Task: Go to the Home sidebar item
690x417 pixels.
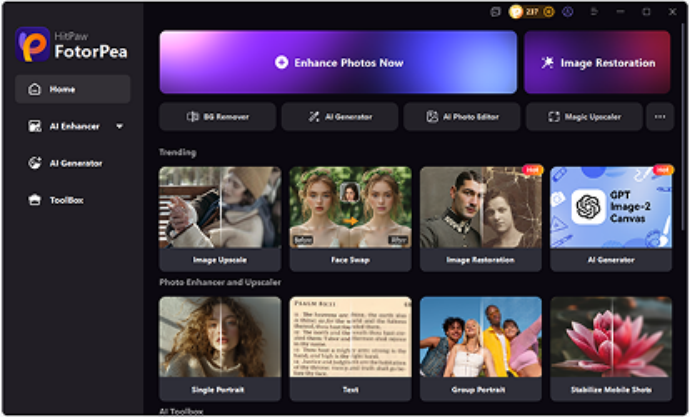Action: click(73, 89)
